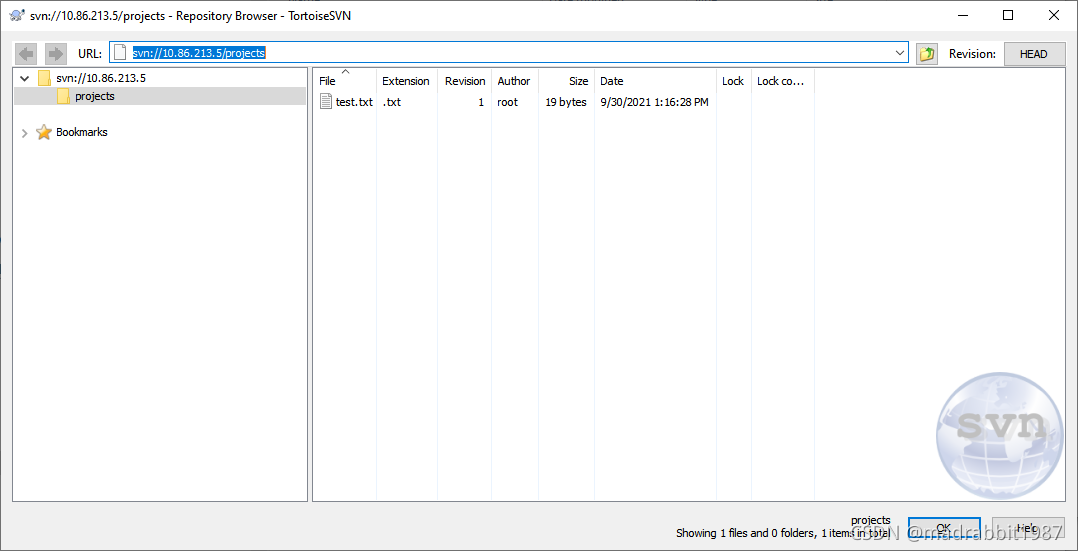
Task: Expand the Bookmarks tree node
Action: pyautogui.click(x=25, y=133)
